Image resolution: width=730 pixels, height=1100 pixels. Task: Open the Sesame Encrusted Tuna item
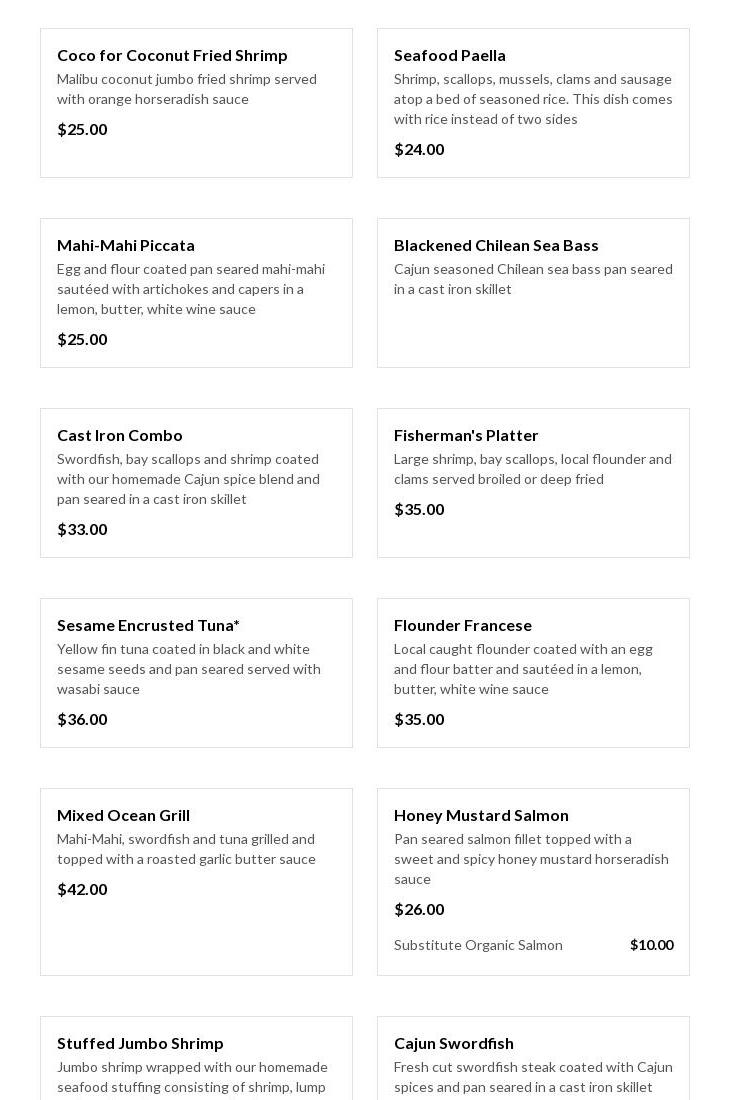[148, 625]
